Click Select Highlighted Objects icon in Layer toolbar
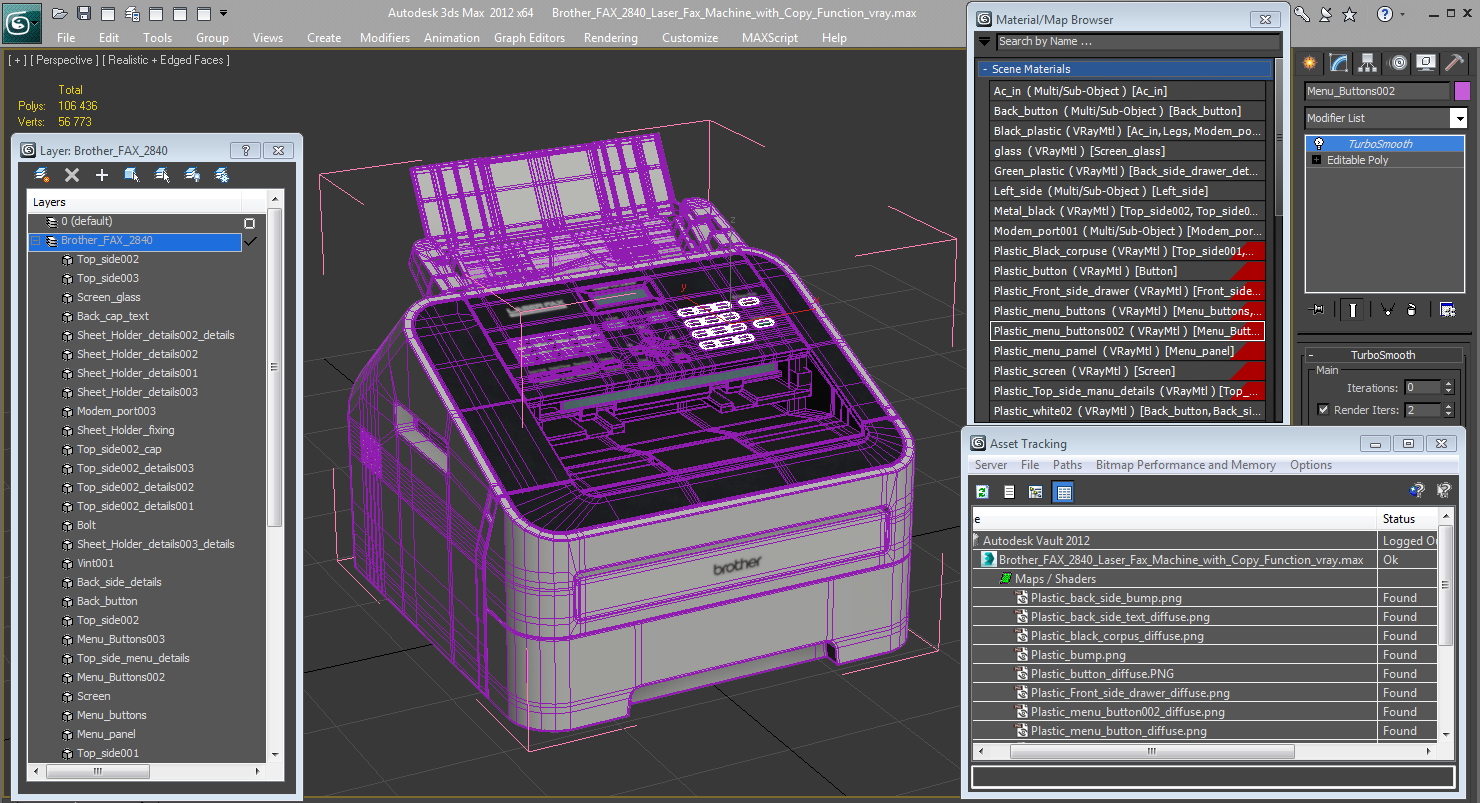This screenshot has height=803, width=1480. 131,175
